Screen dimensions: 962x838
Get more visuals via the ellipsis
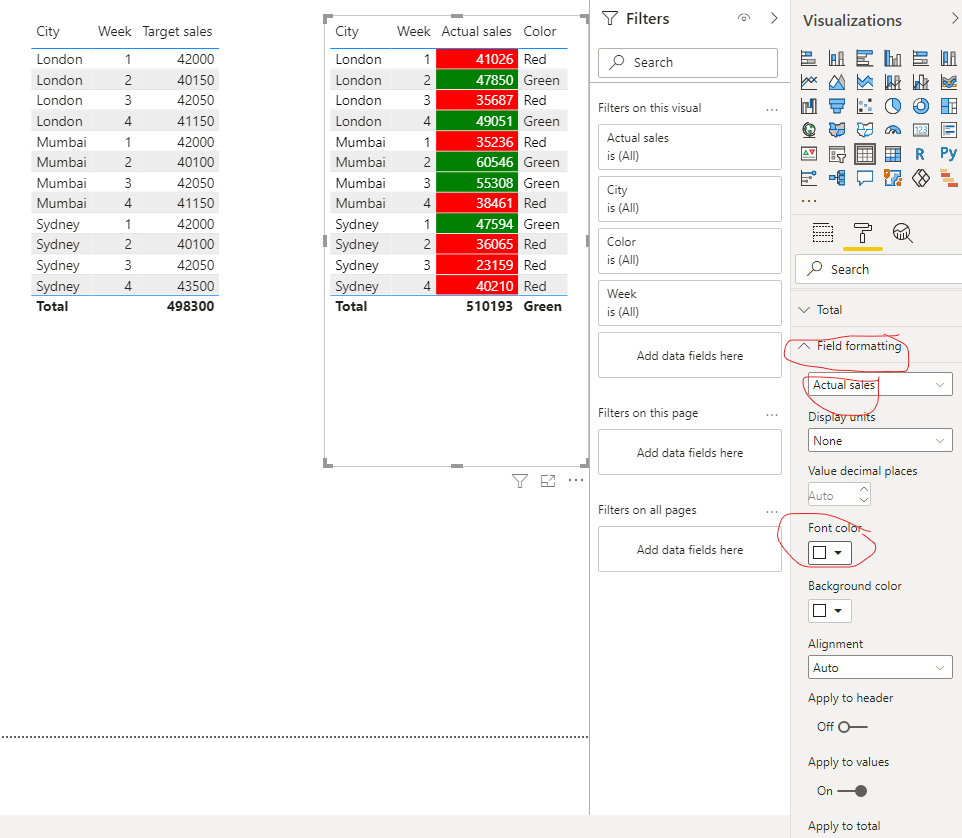click(809, 201)
